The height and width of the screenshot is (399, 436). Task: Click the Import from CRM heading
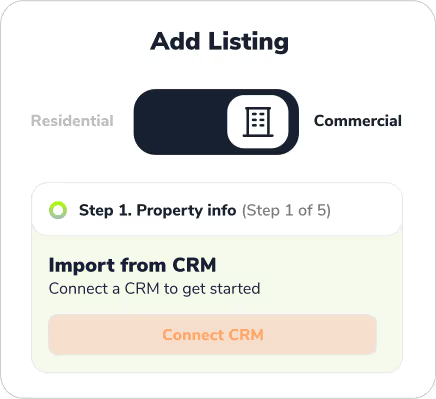133,265
